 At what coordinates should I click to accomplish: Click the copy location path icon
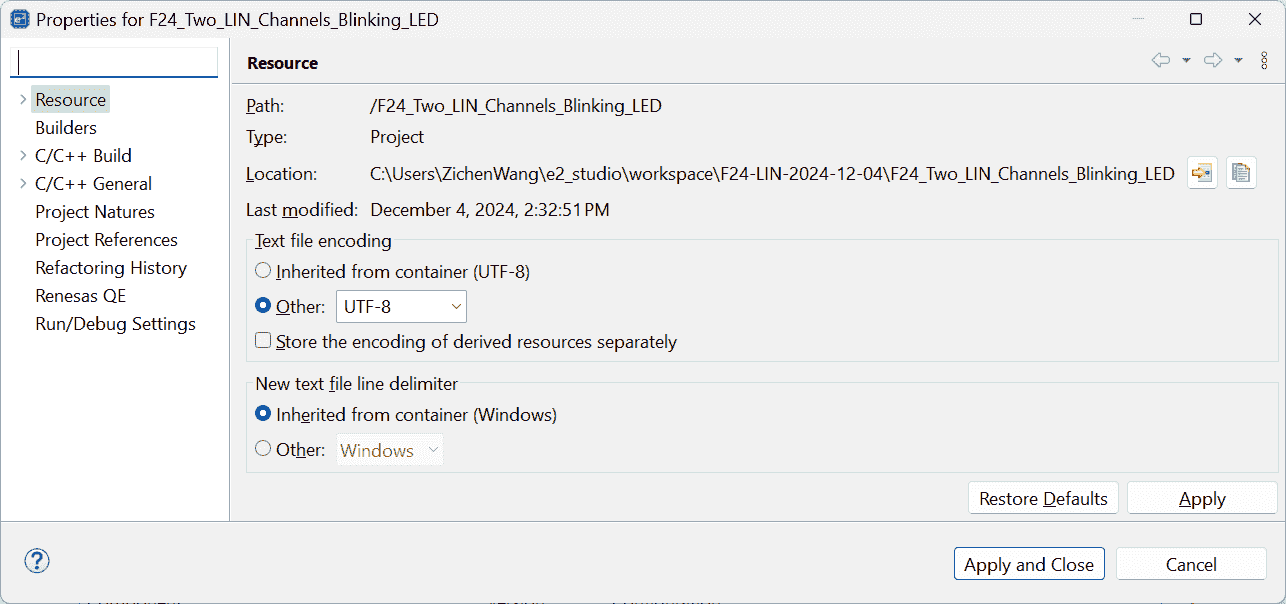pyautogui.click(x=1241, y=173)
